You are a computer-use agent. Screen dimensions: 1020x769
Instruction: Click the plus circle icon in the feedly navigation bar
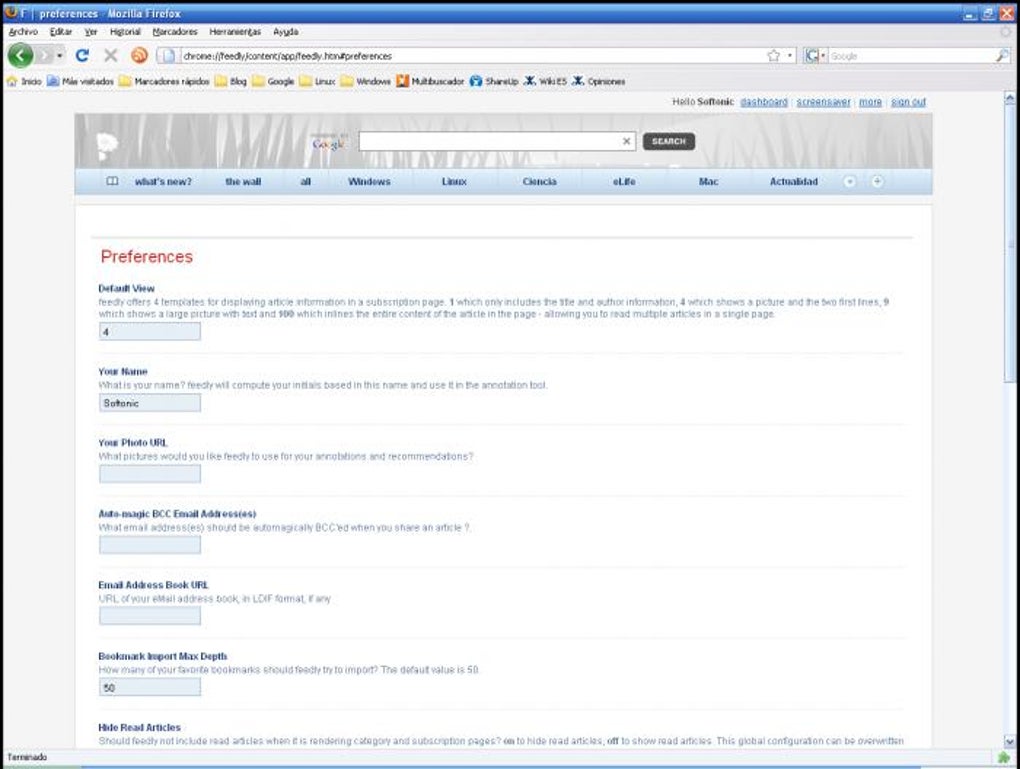877,182
